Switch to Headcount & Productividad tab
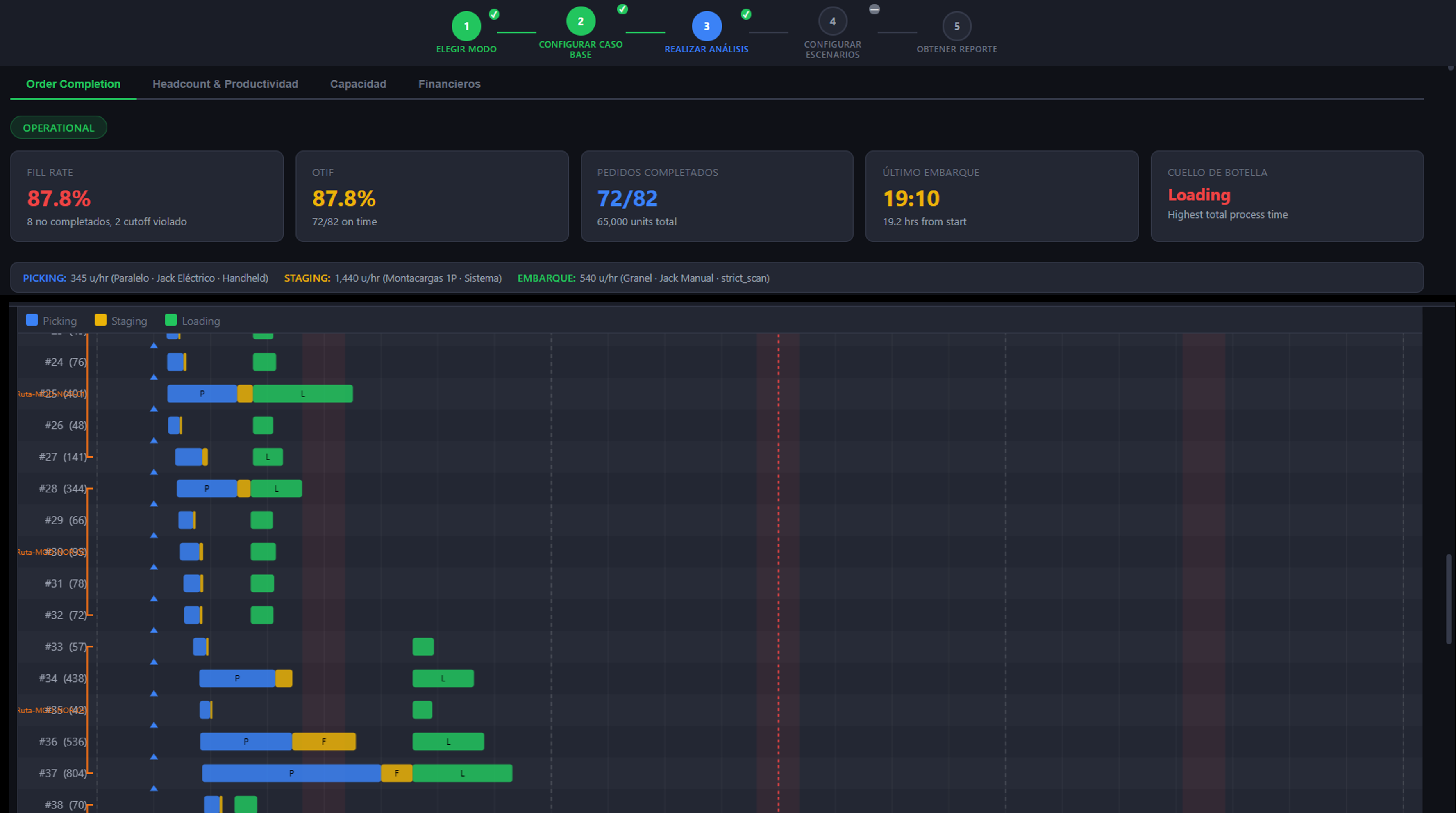This screenshot has width=1456, height=813. pyautogui.click(x=225, y=84)
